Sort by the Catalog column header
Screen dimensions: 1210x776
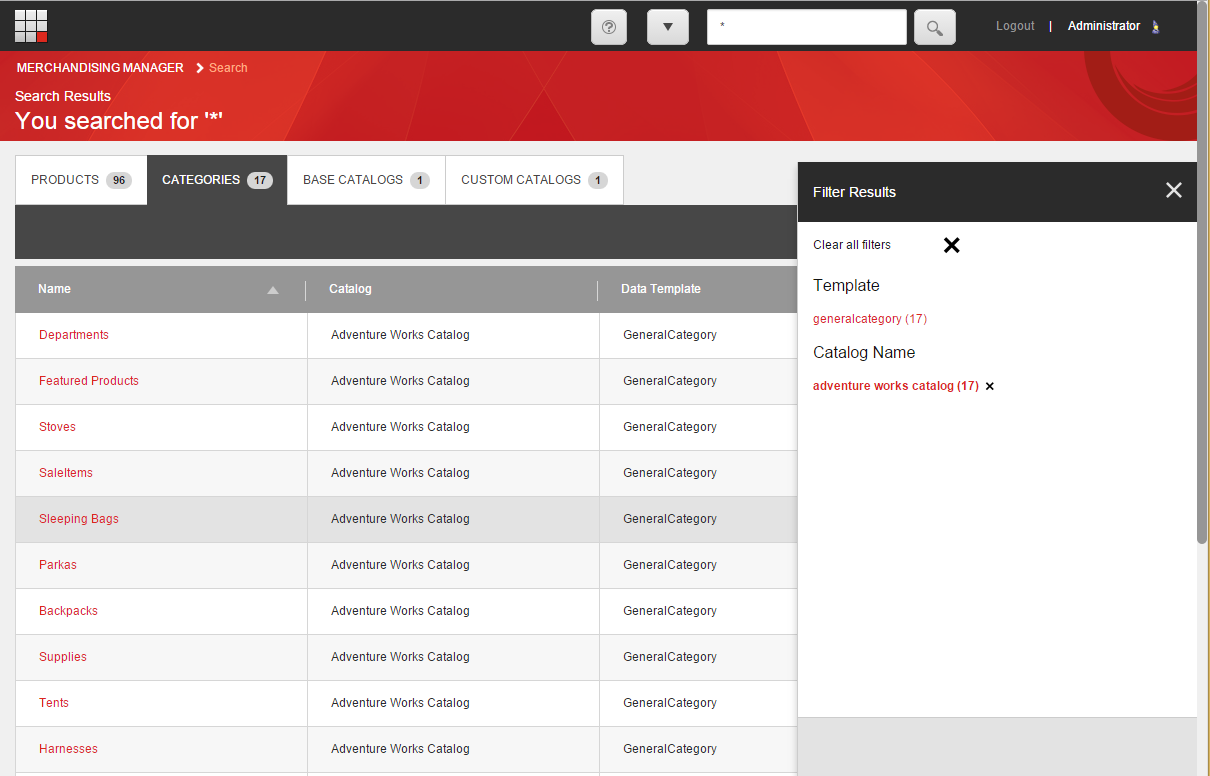350,289
